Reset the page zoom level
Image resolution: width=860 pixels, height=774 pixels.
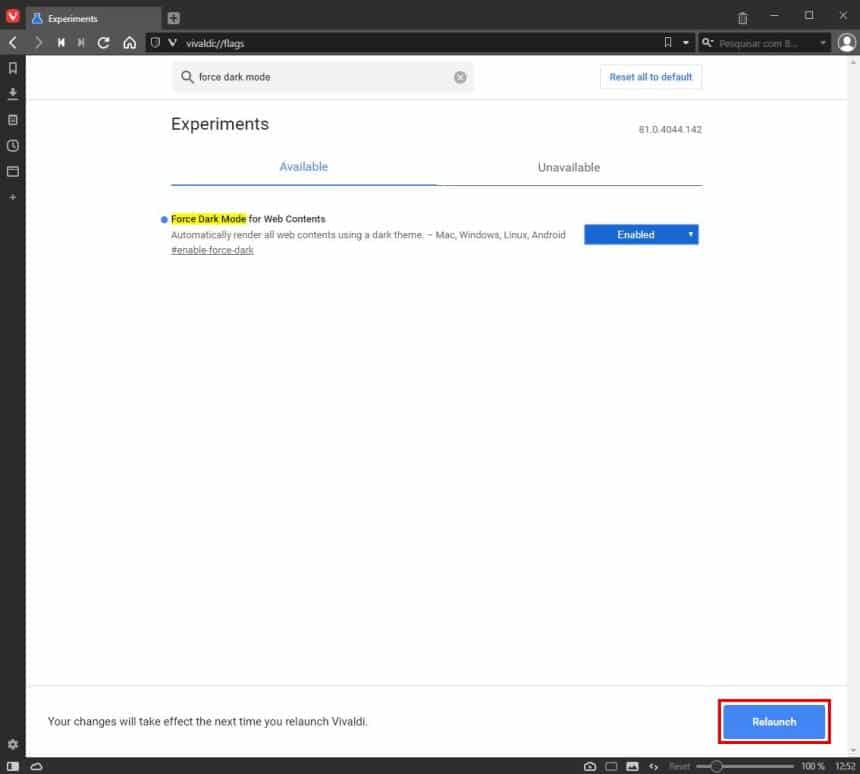pos(679,766)
